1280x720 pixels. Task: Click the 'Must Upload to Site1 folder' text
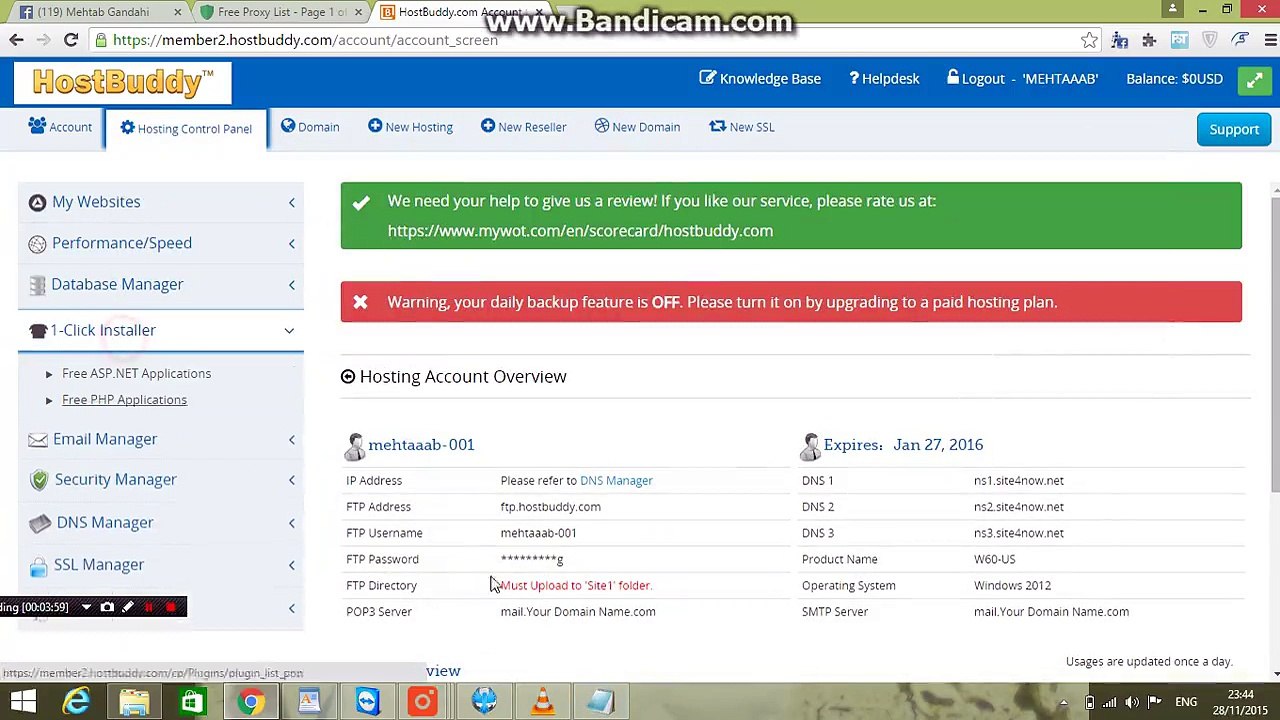[x=576, y=586]
